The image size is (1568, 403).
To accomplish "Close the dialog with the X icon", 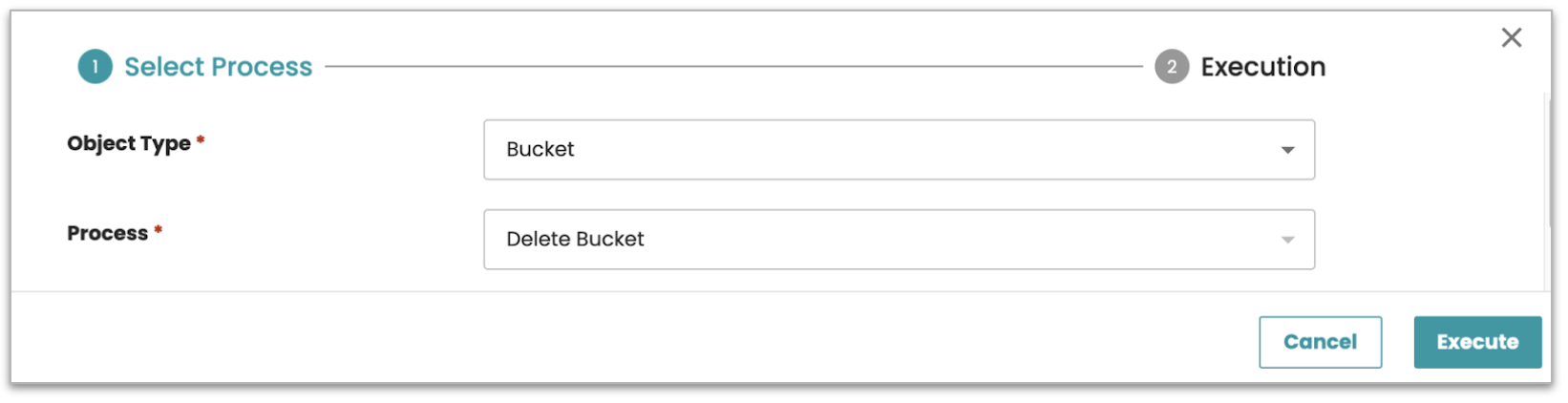I will (x=1511, y=38).
